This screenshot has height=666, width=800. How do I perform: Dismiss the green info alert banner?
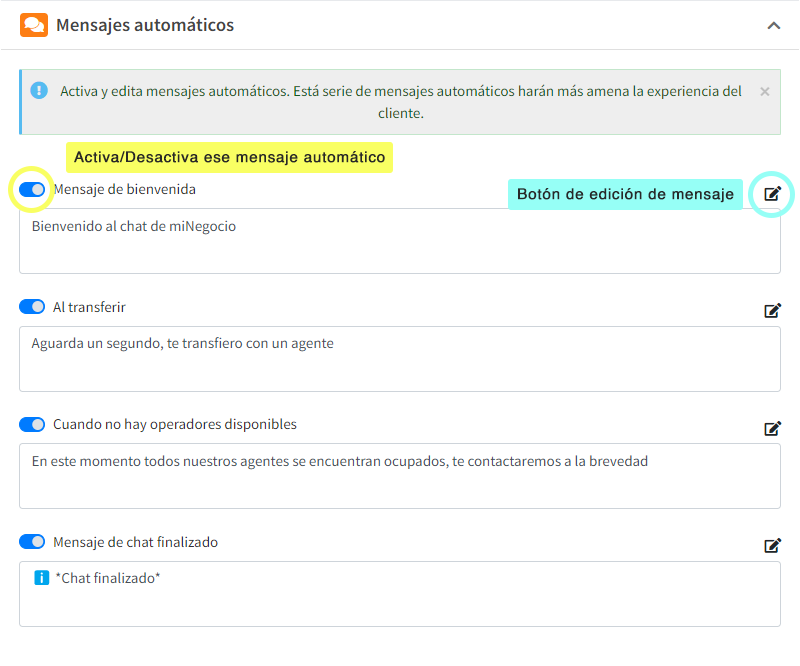(x=765, y=91)
